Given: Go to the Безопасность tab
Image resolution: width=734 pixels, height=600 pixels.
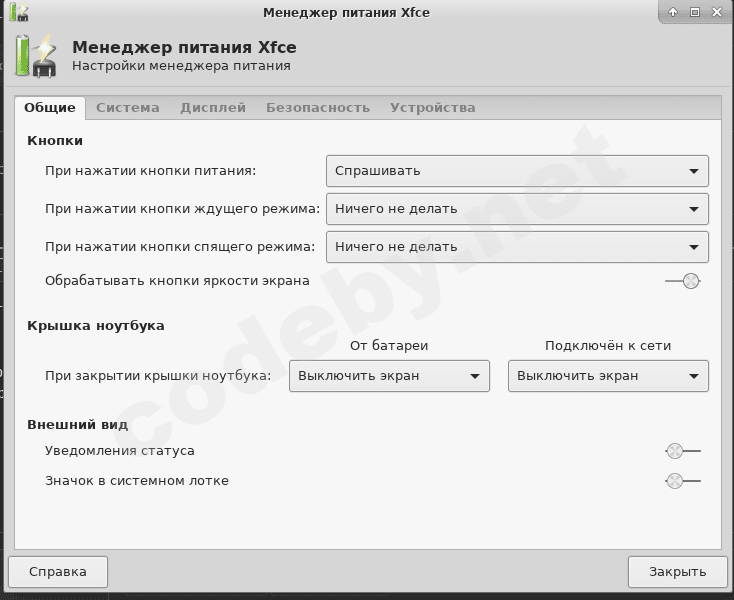Looking at the screenshot, I should pyautogui.click(x=318, y=108).
